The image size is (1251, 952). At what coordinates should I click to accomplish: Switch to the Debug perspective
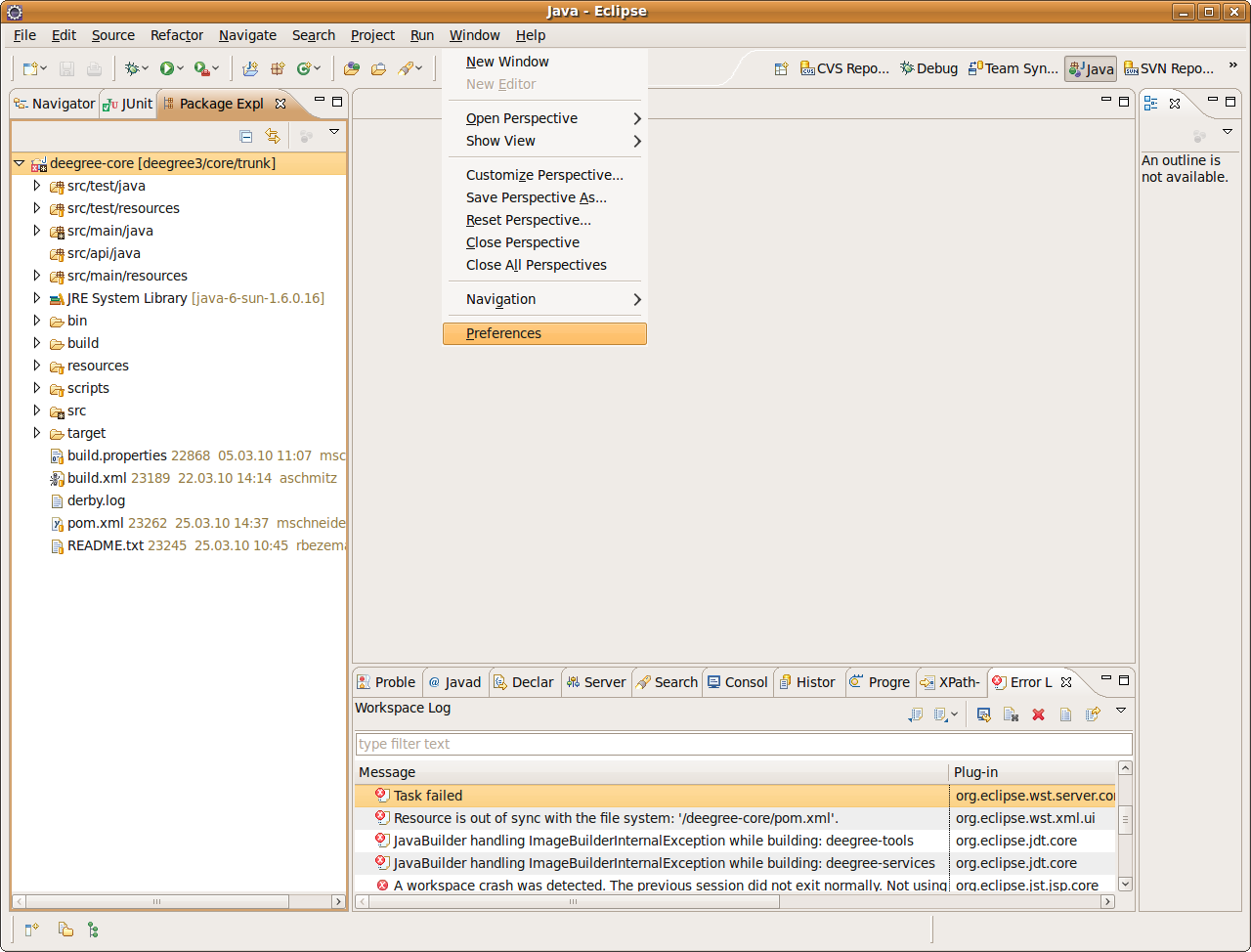click(929, 68)
